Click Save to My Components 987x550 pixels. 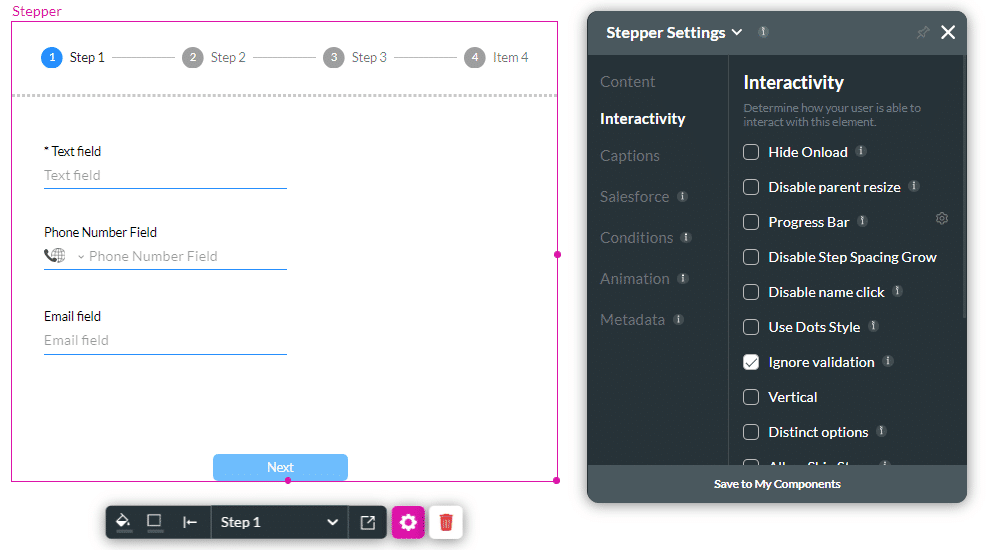click(x=777, y=484)
